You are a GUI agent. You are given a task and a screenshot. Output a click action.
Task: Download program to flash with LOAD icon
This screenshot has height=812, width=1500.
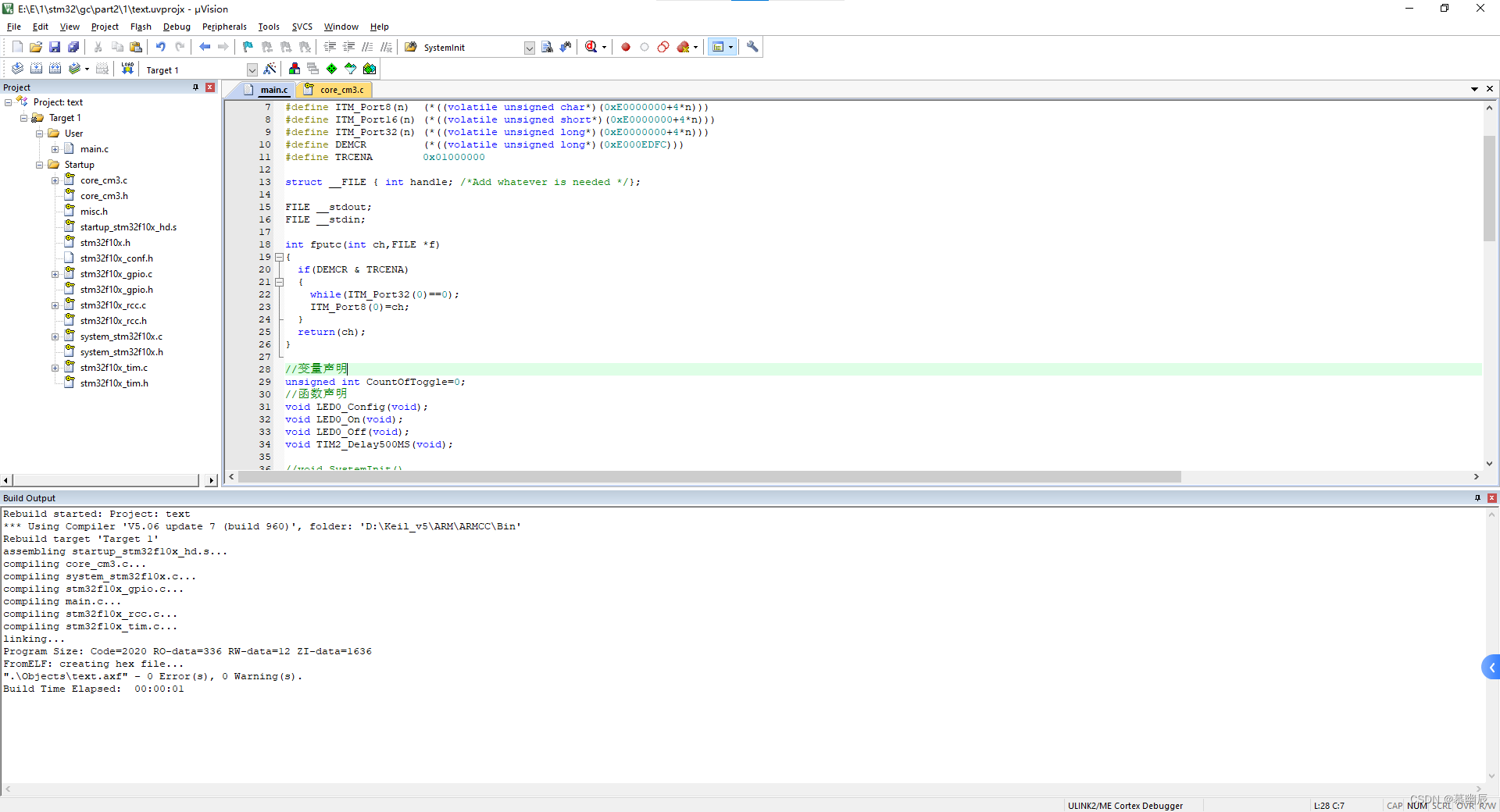click(x=127, y=69)
